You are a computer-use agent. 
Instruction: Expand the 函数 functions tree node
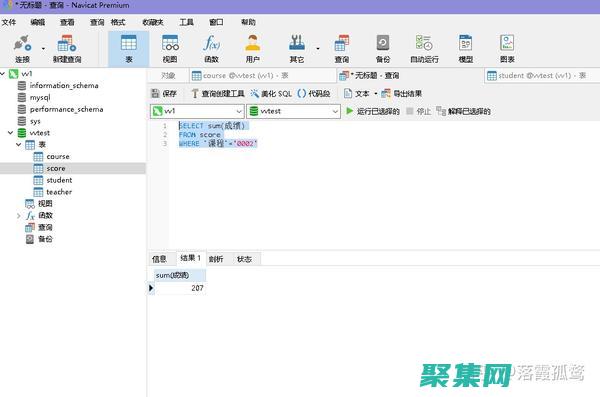click(x=18, y=216)
